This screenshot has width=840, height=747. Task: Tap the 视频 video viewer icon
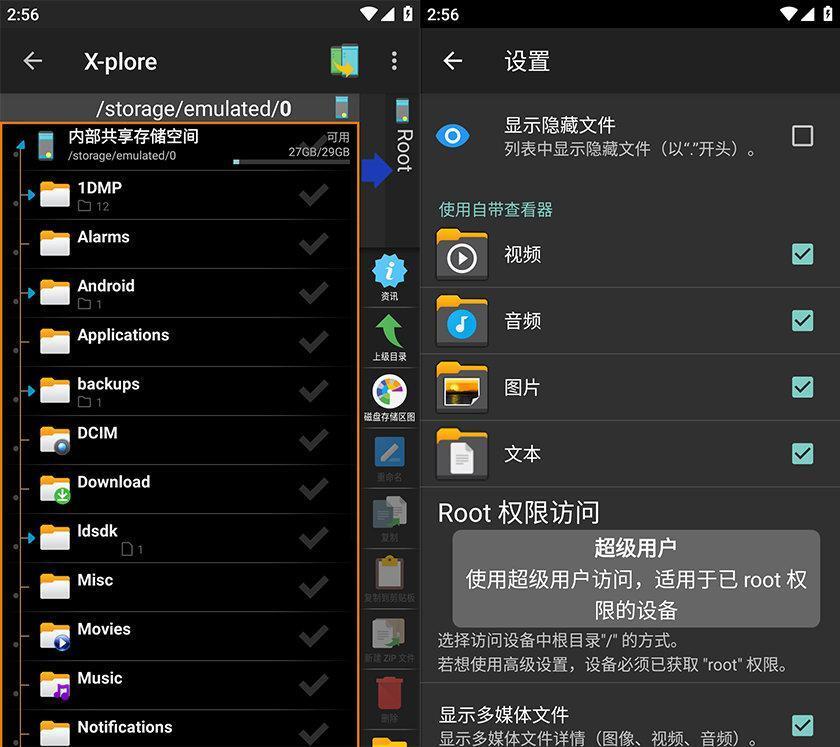point(462,255)
